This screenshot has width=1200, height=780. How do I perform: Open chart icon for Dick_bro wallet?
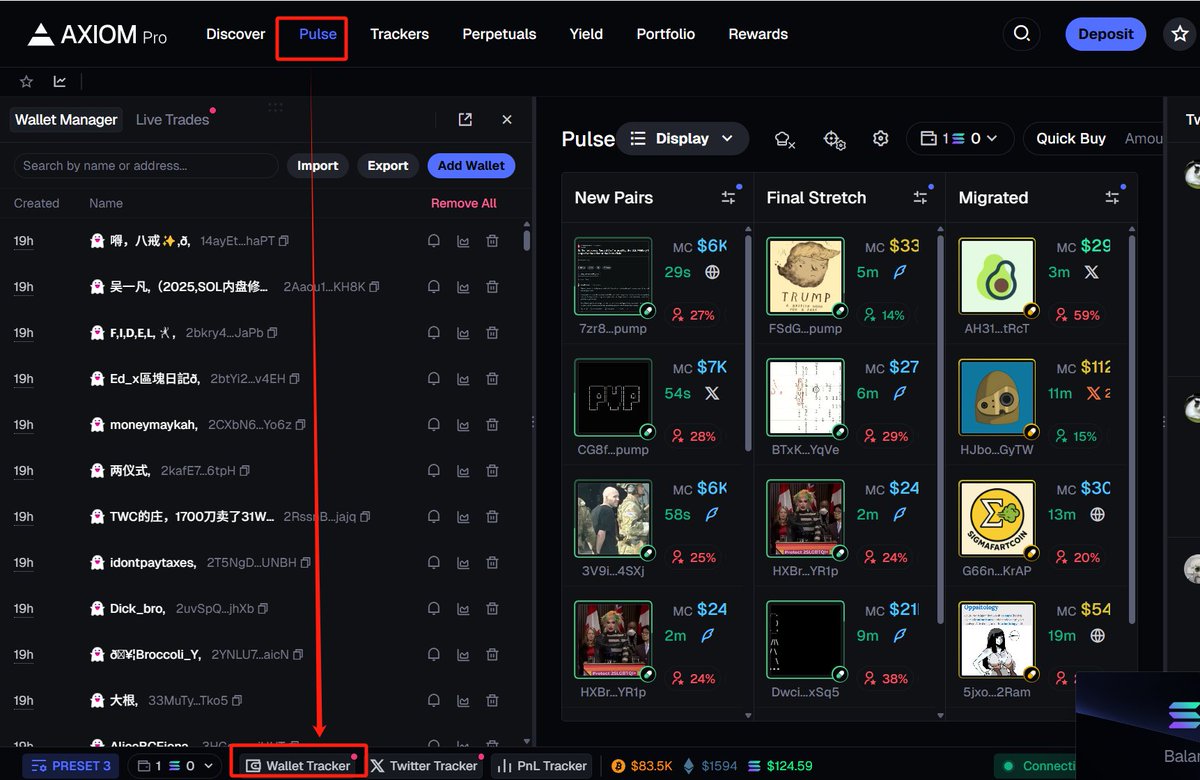point(463,609)
